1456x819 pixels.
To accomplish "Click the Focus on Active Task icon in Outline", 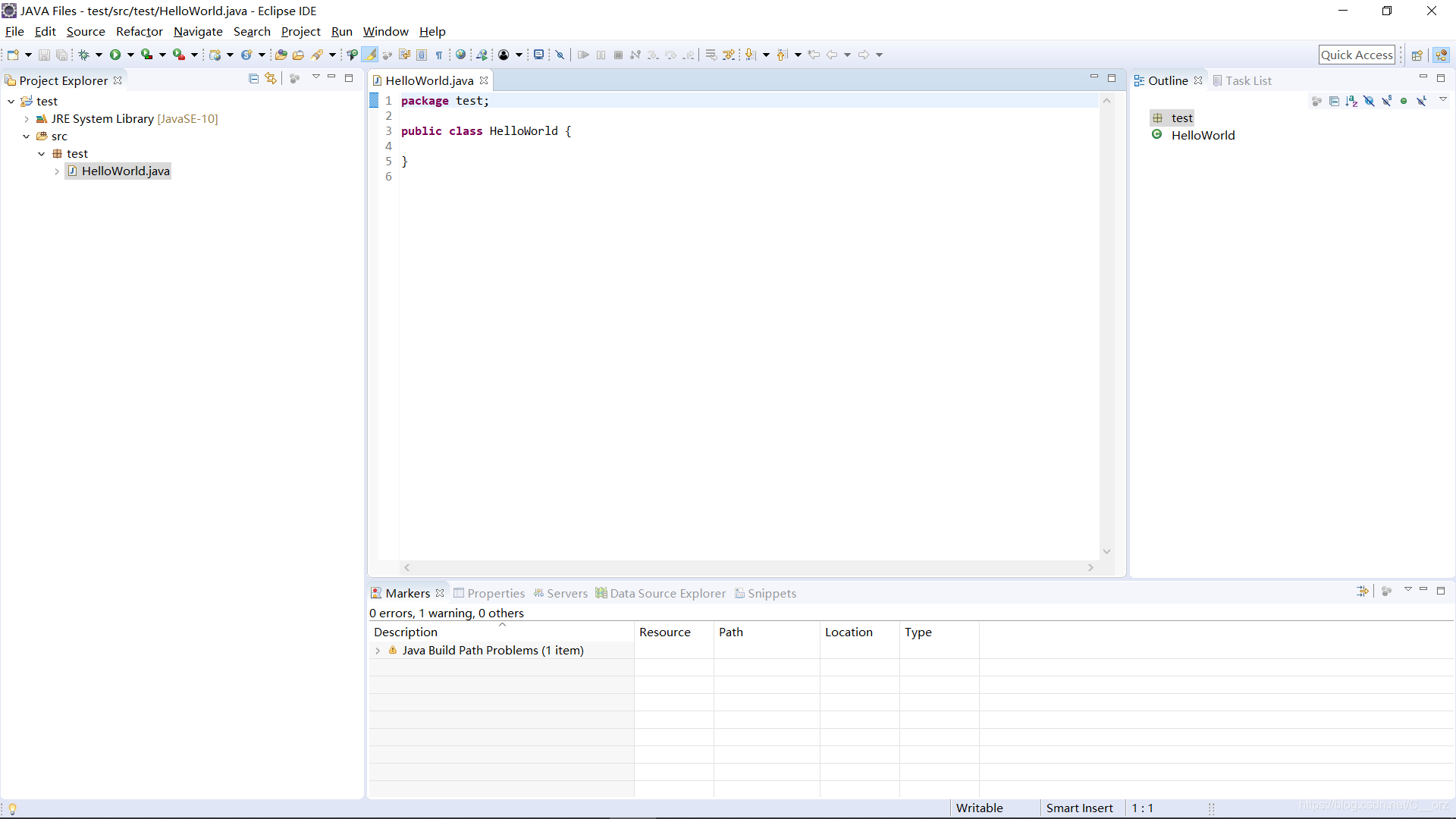I will click(1316, 101).
